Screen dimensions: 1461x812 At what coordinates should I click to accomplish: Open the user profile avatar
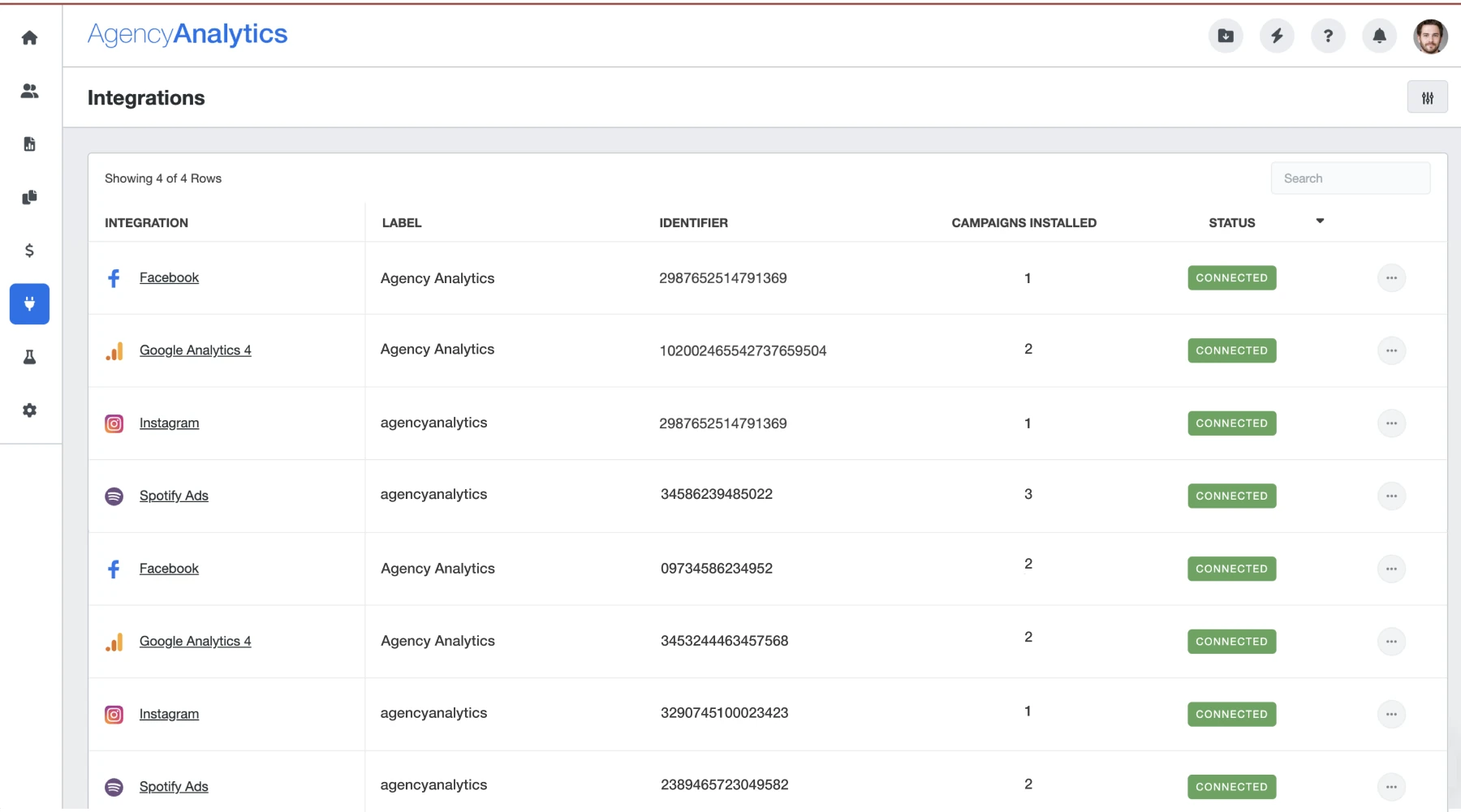tap(1430, 37)
